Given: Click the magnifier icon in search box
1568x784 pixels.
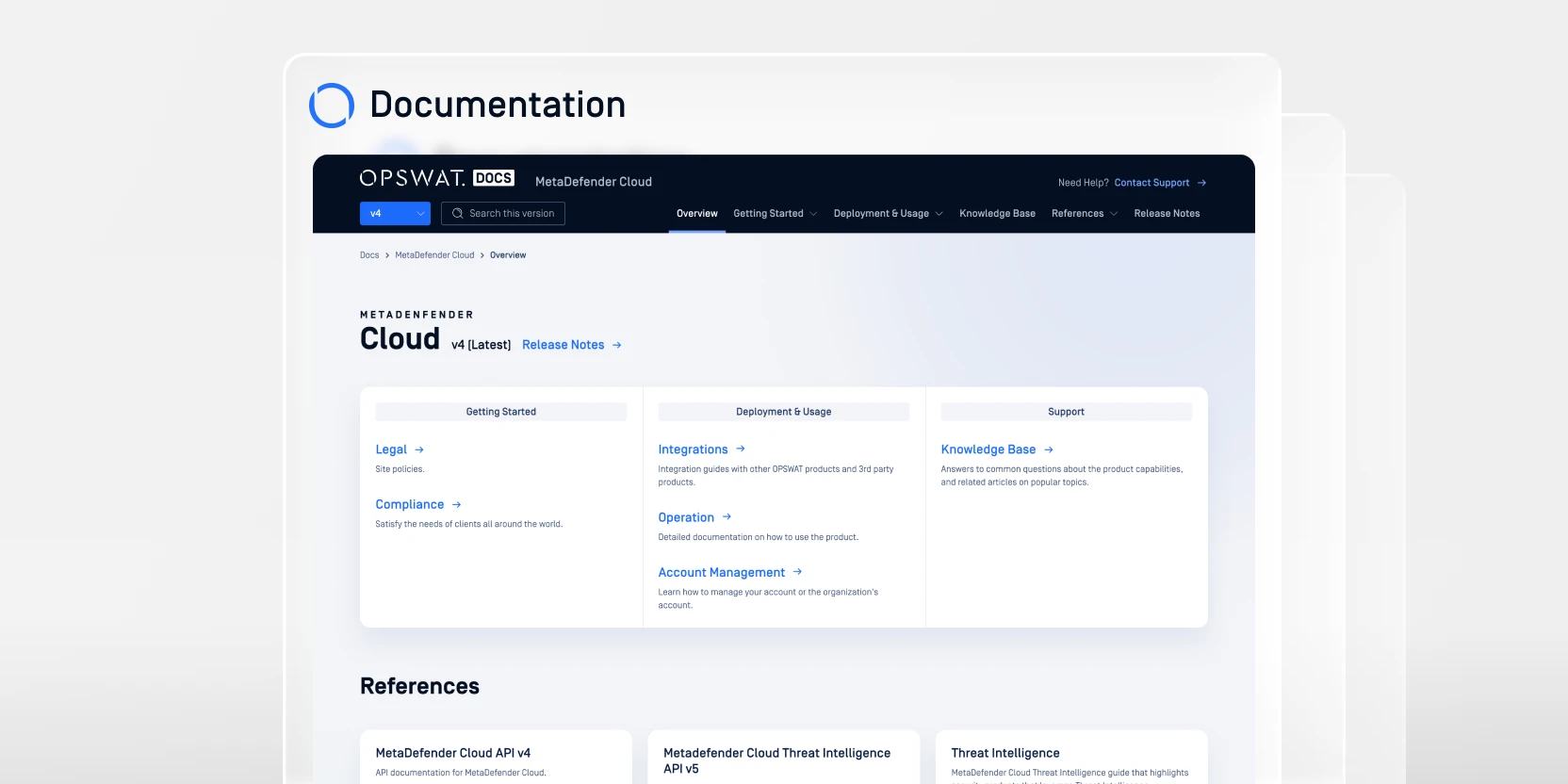Looking at the screenshot, I should tap(458, 214).
